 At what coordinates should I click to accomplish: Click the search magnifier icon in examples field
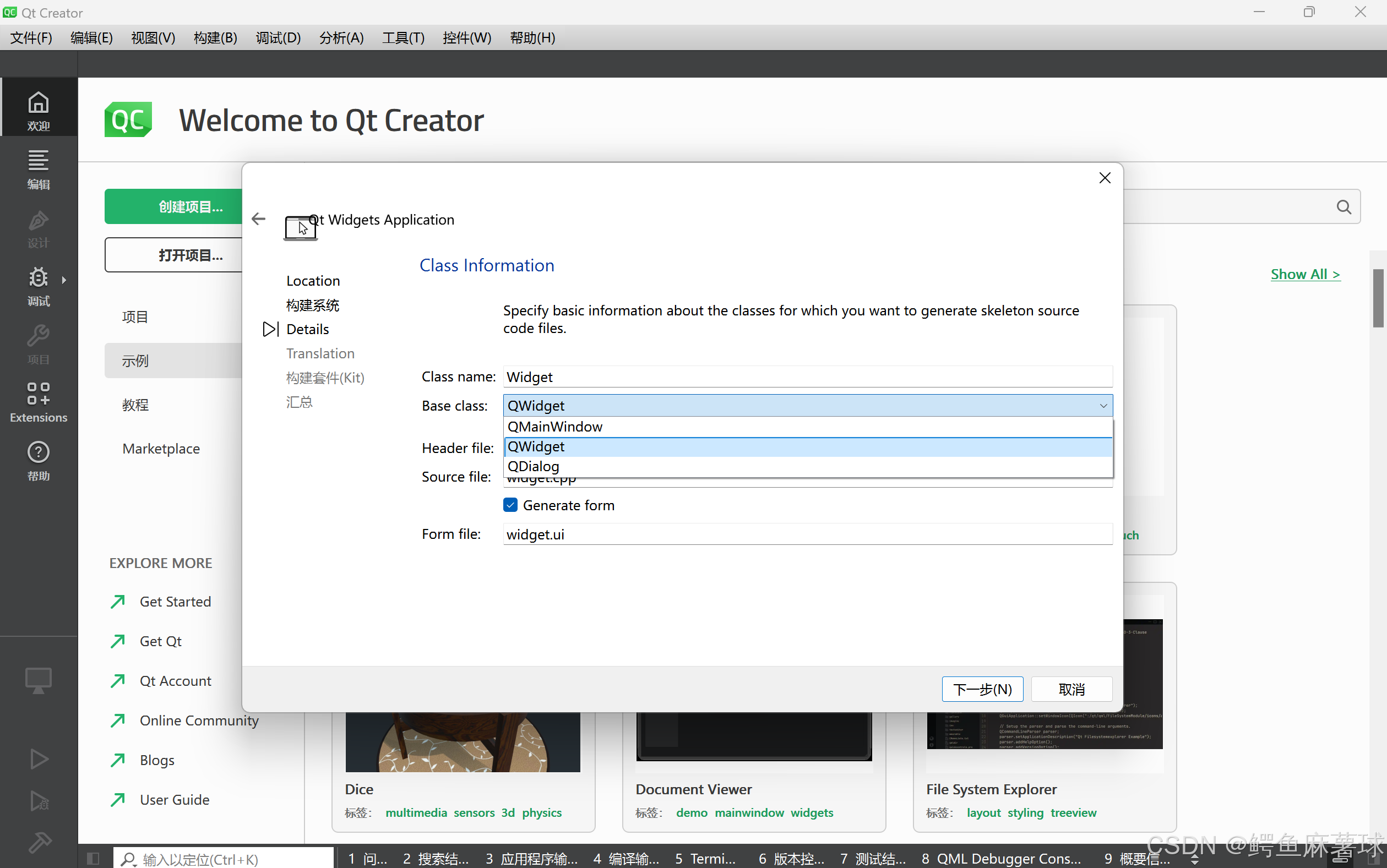[x=1344, y=206]
